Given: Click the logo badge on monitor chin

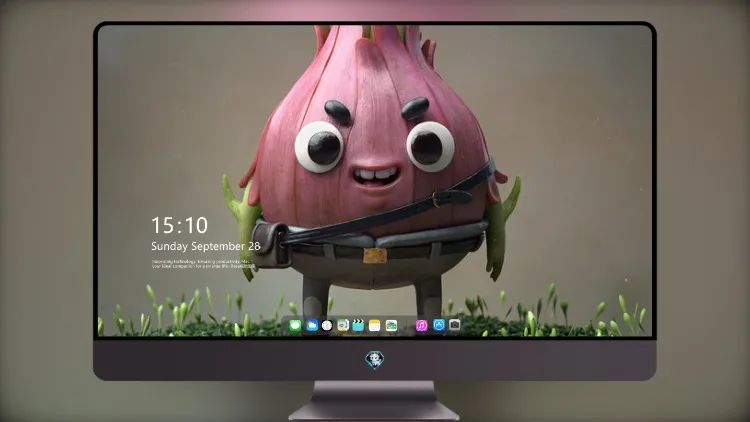Looking at the screenshot, I should tap(375, 360).
